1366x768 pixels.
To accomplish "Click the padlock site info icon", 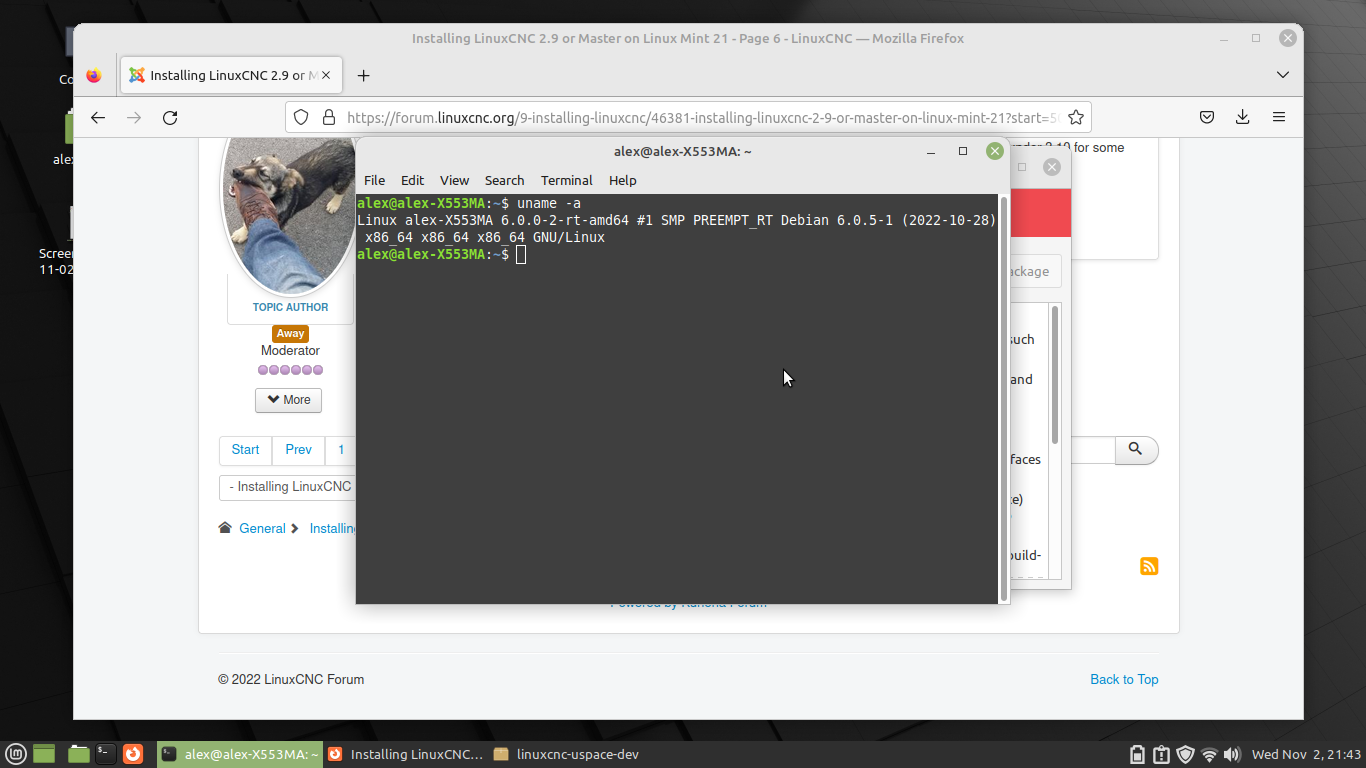I will coord(327,117).
